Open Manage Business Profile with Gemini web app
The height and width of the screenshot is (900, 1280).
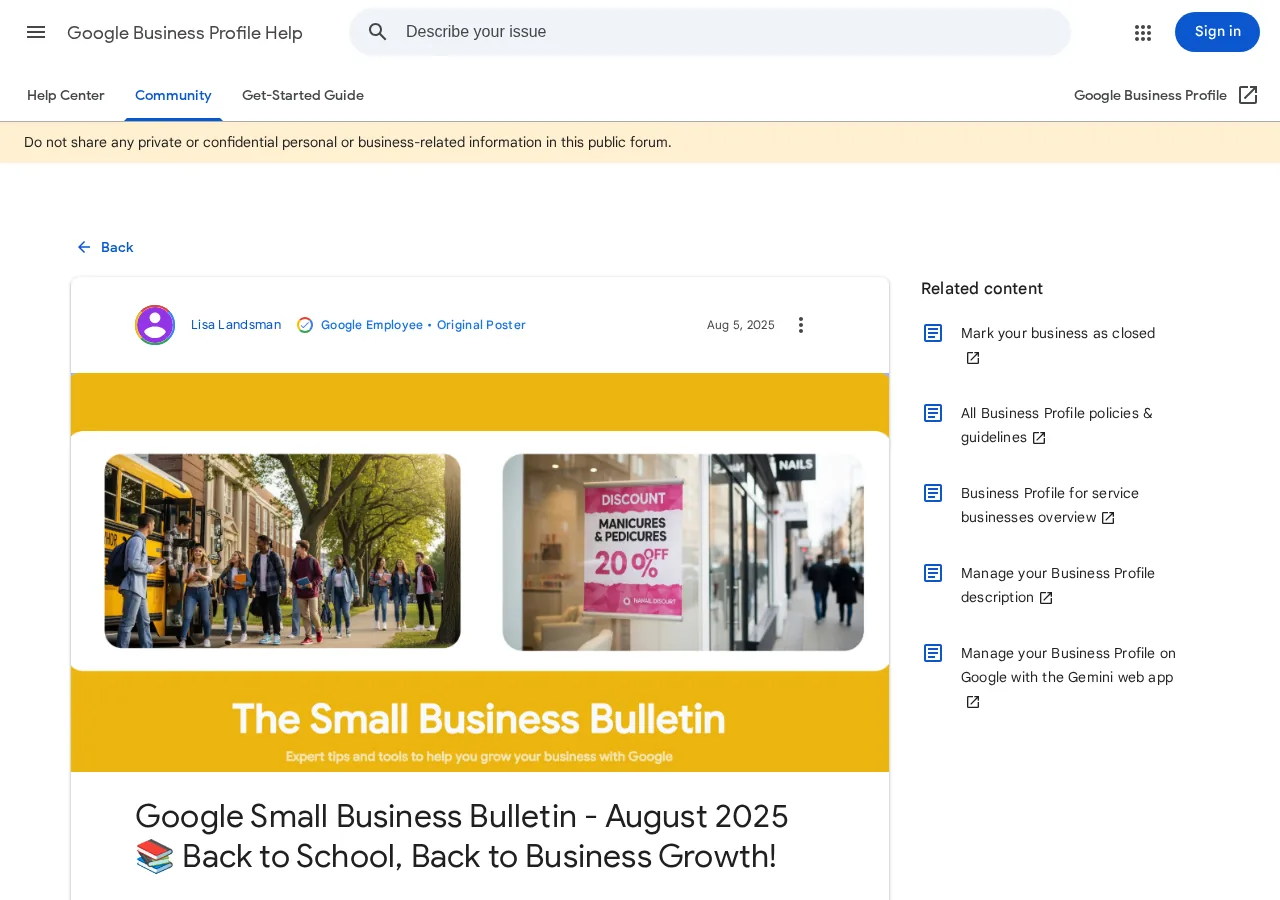pyautogui.click(x=1068, y=677)
